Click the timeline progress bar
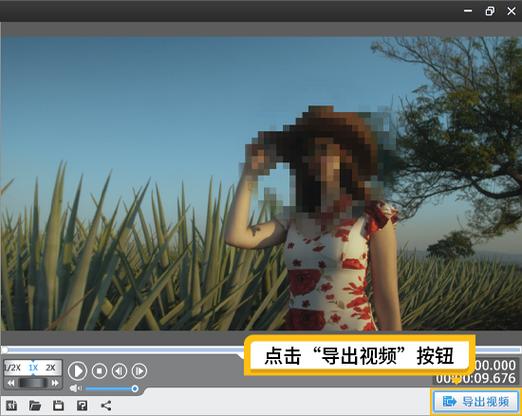The height and width of the screenshot is (416, 522). click(261, 349)
